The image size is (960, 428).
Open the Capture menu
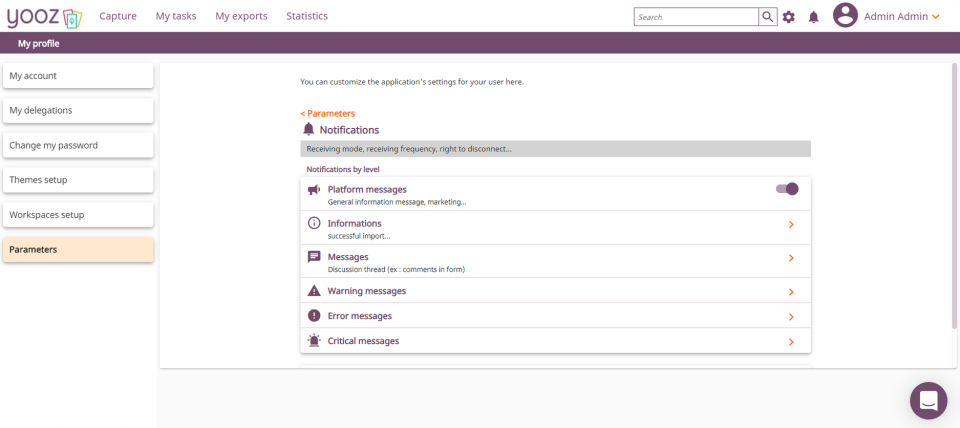coord(118,16)
